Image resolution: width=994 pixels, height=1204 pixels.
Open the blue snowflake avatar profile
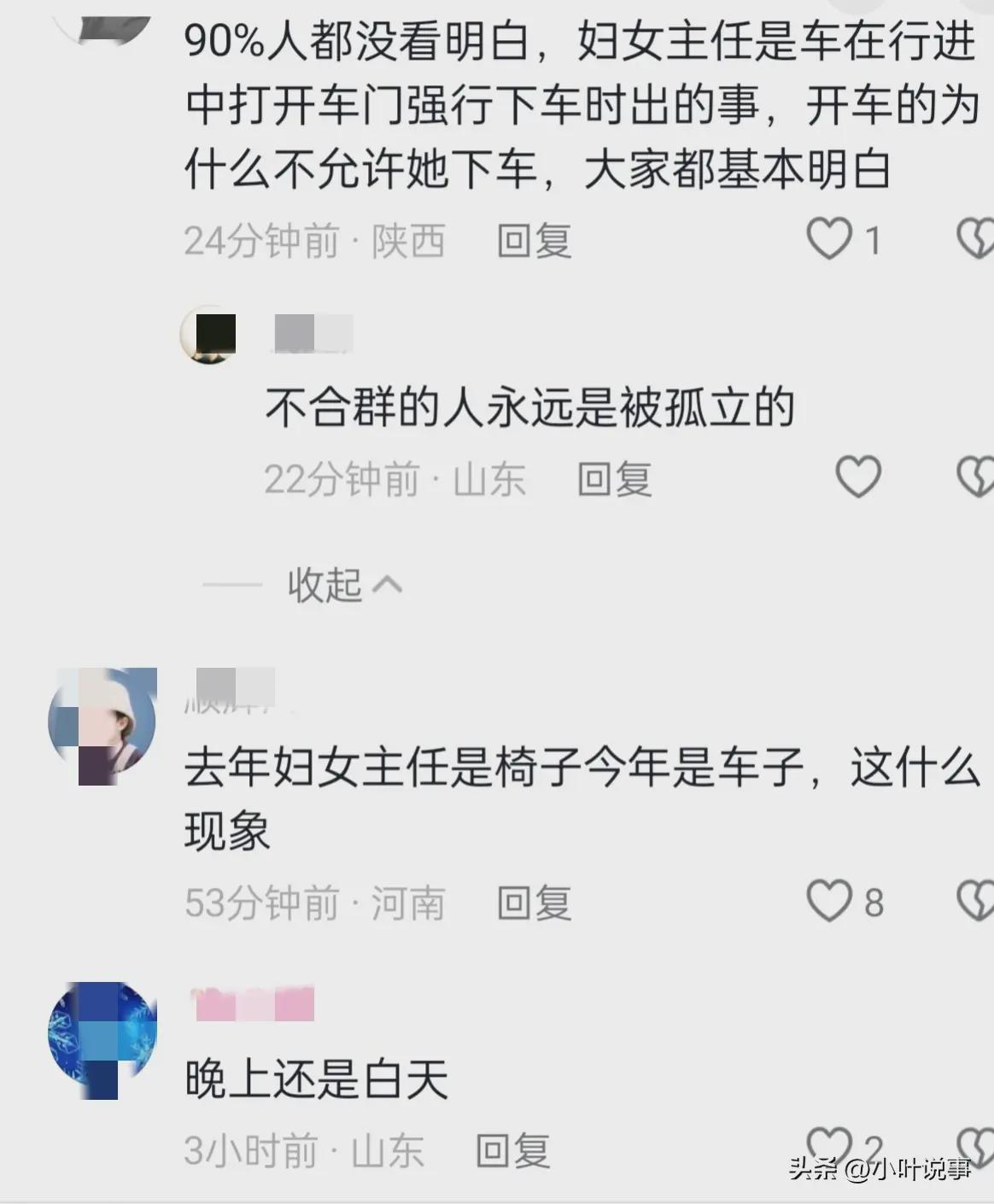pyautogui.click(x=102, y=1040)
